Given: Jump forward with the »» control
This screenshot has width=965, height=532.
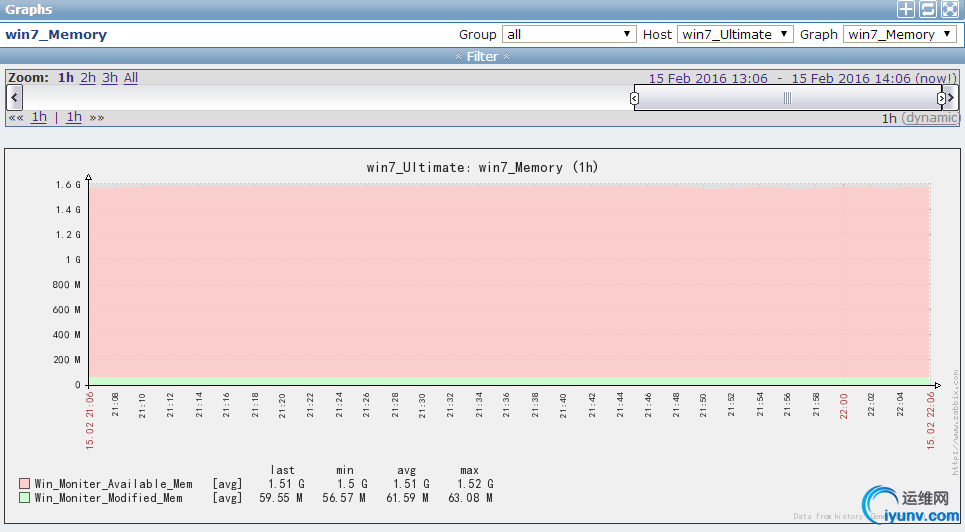Looking at the screenshot, I should [x=97, y=117].
